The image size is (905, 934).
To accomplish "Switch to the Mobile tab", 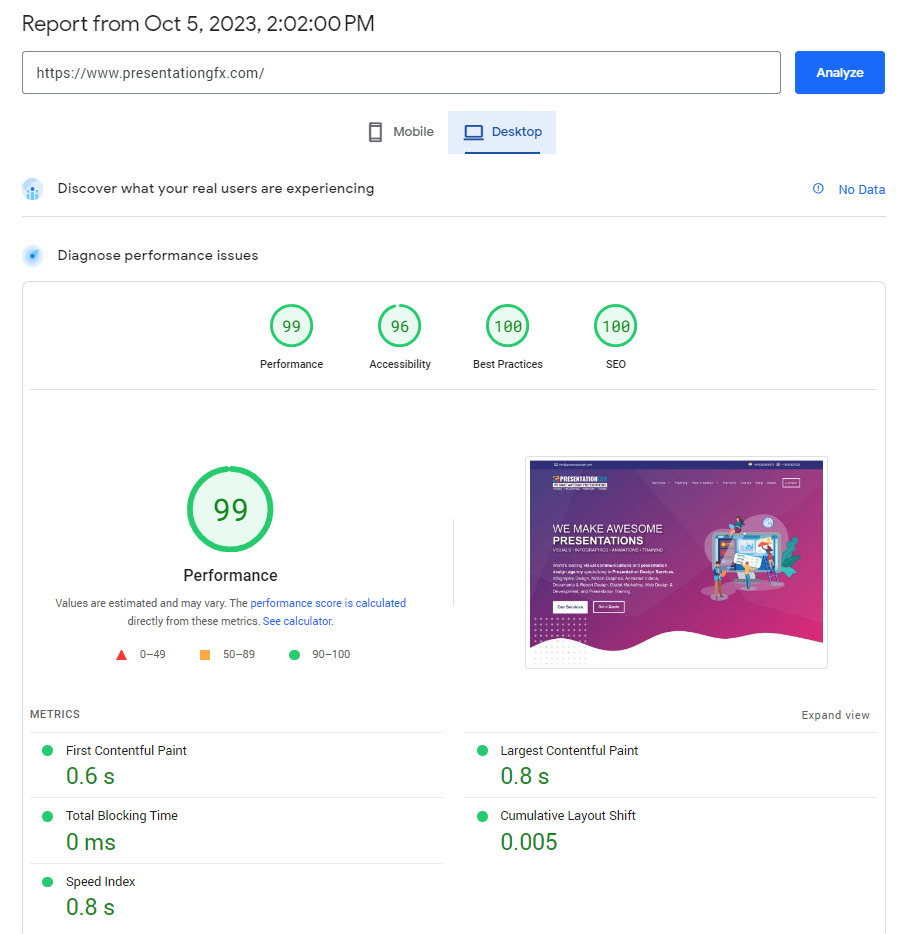I will coord(400,132).
